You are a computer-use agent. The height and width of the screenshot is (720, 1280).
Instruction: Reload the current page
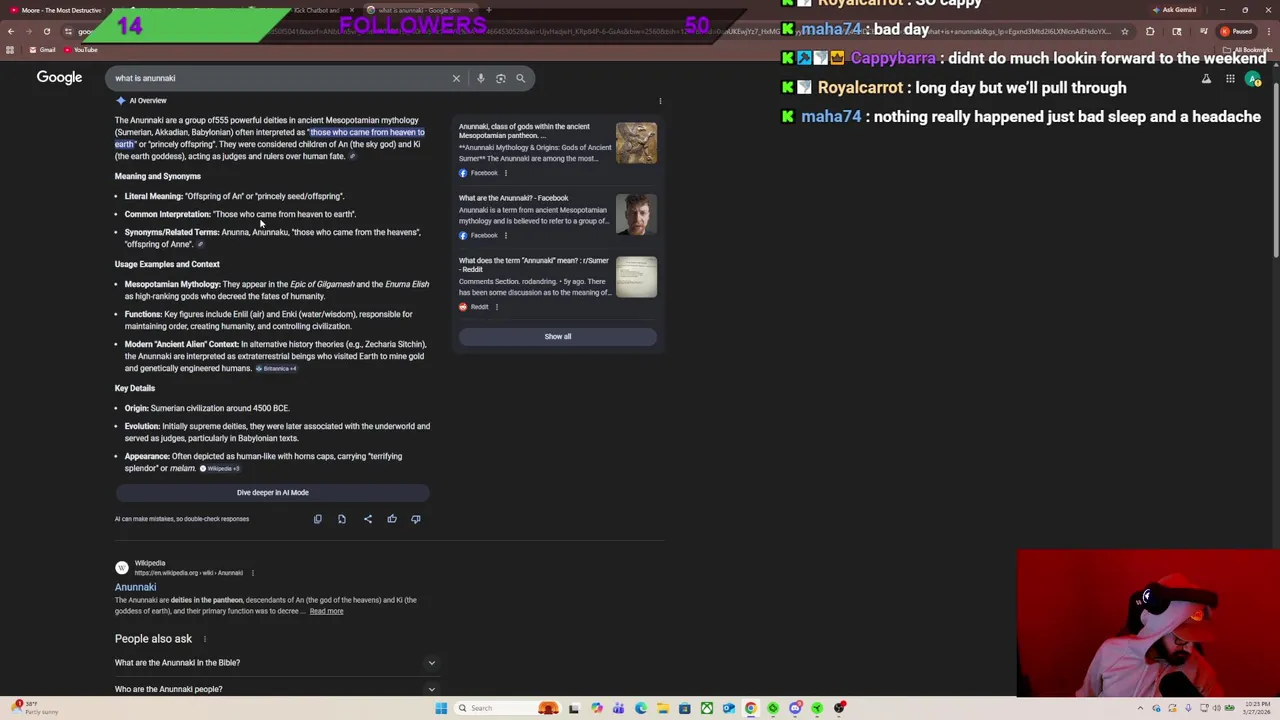(46, 31)
